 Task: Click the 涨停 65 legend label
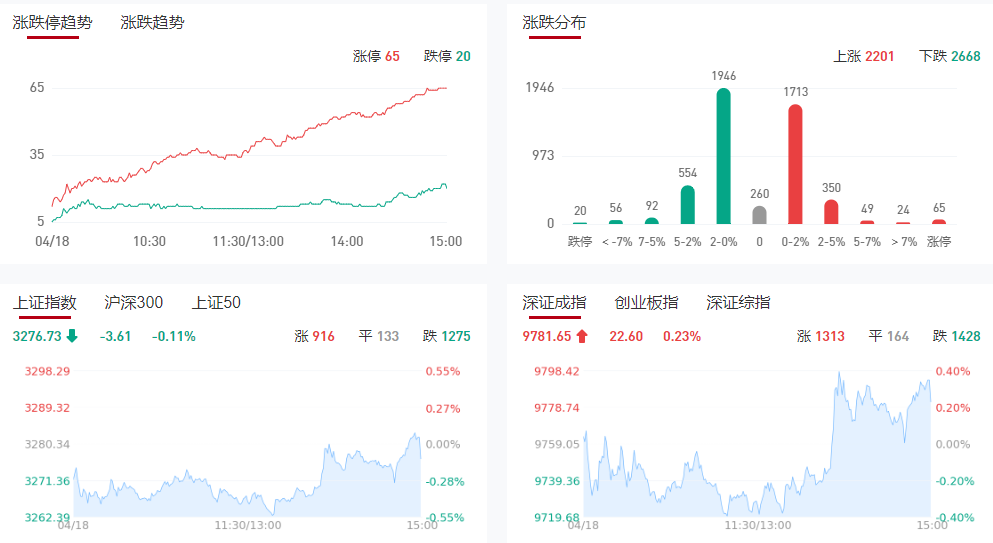pyautogui.click(x=376, y=57)
